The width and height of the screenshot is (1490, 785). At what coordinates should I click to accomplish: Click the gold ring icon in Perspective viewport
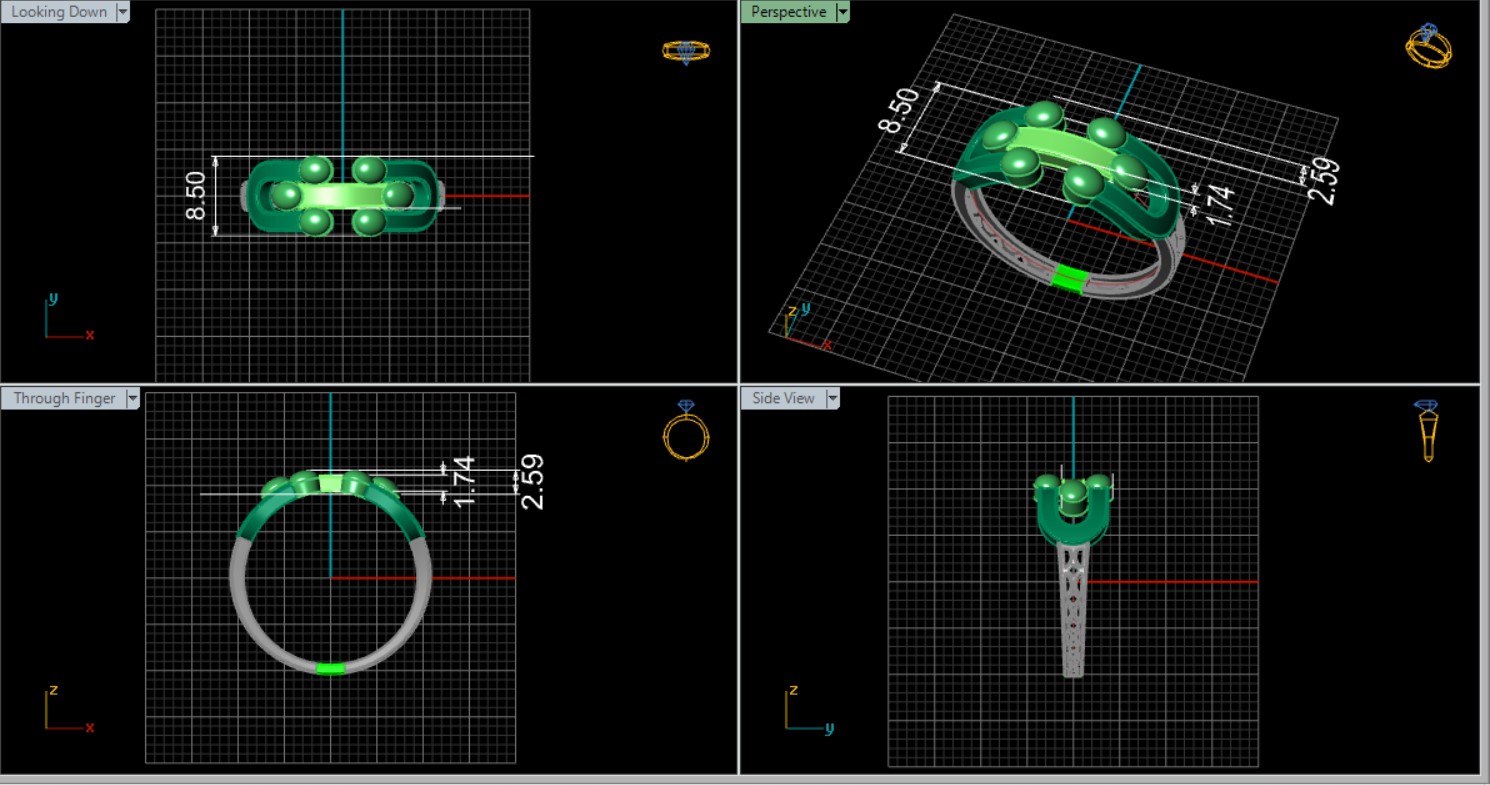tap(1428, 46)
